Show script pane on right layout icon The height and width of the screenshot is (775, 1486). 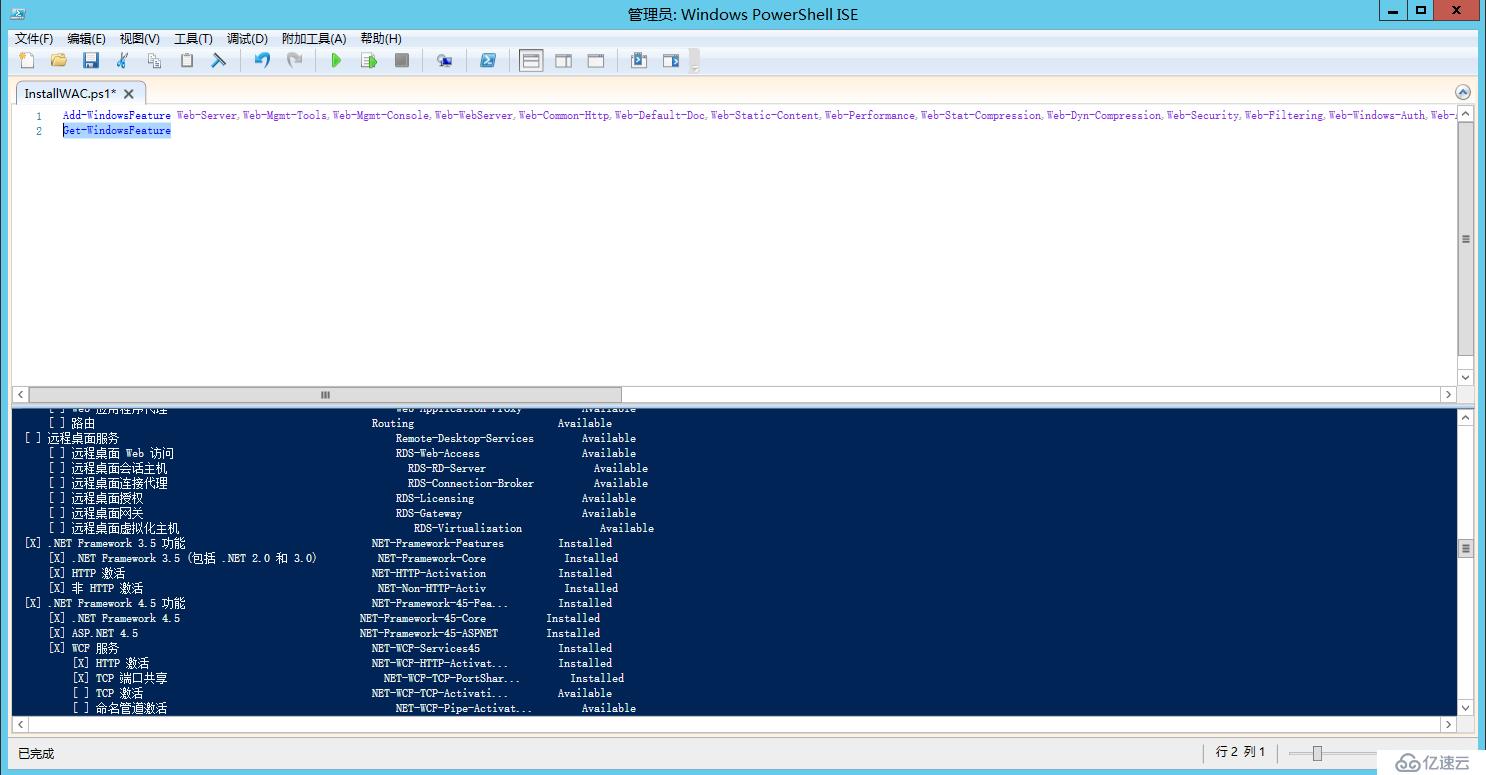(x=564, y=61)
